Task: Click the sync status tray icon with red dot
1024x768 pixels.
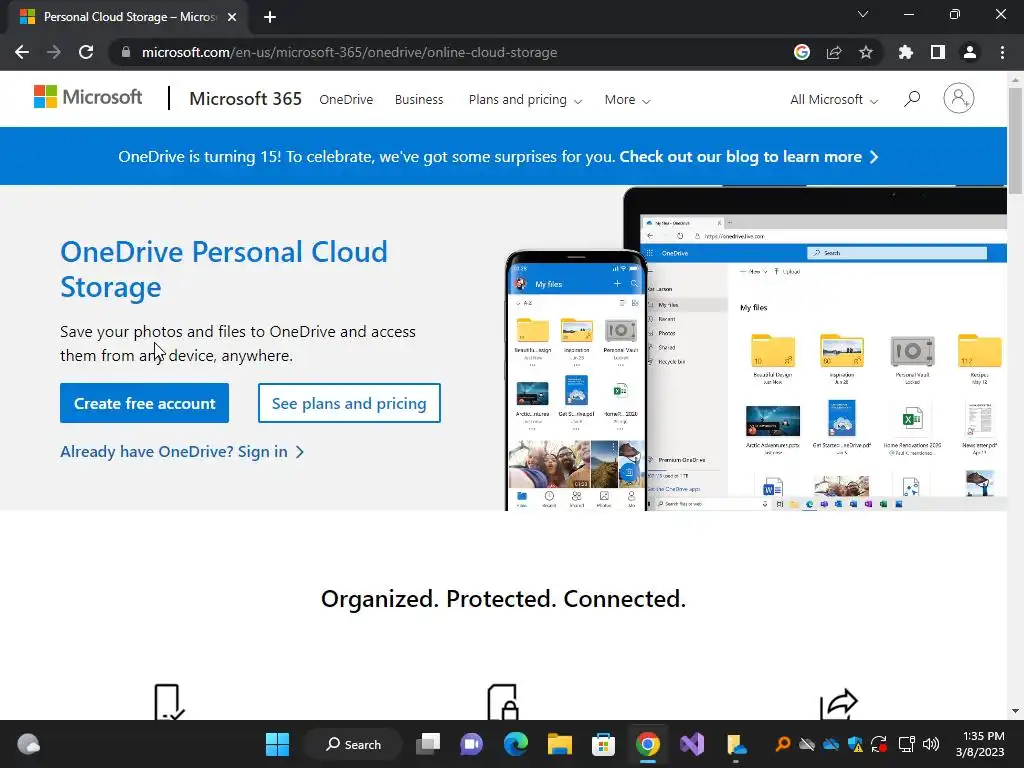Action: 879,744
